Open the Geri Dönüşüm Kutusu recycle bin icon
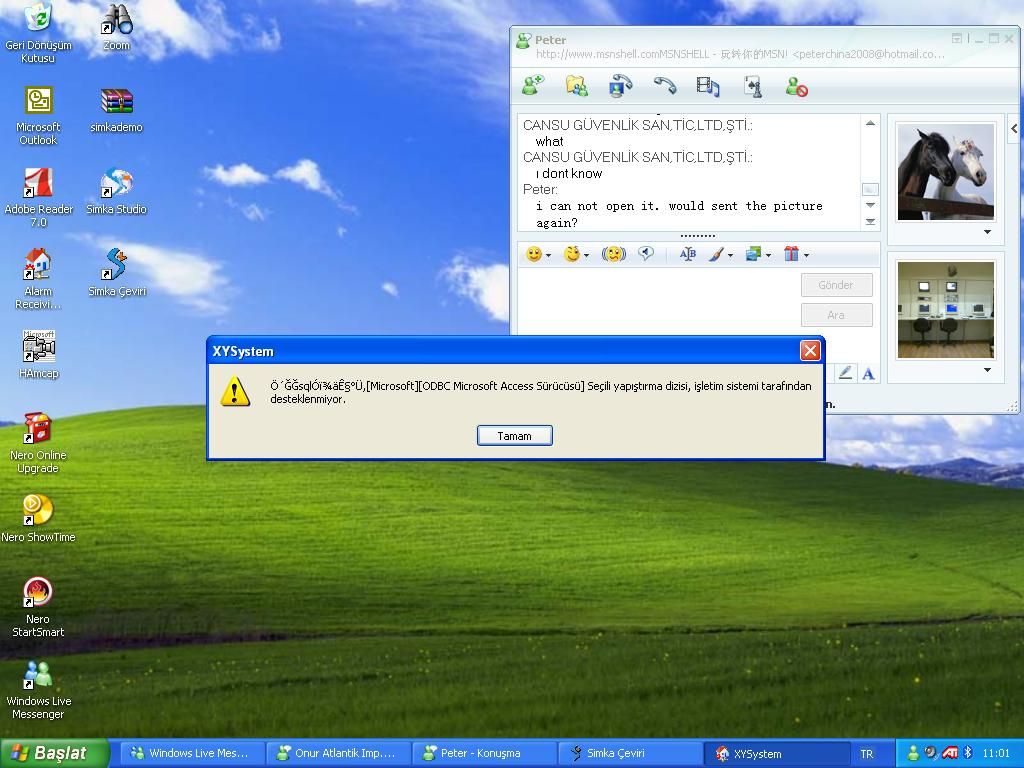Screen dimensions: 1024x768 pyautogui.click(x=38, y=33)
